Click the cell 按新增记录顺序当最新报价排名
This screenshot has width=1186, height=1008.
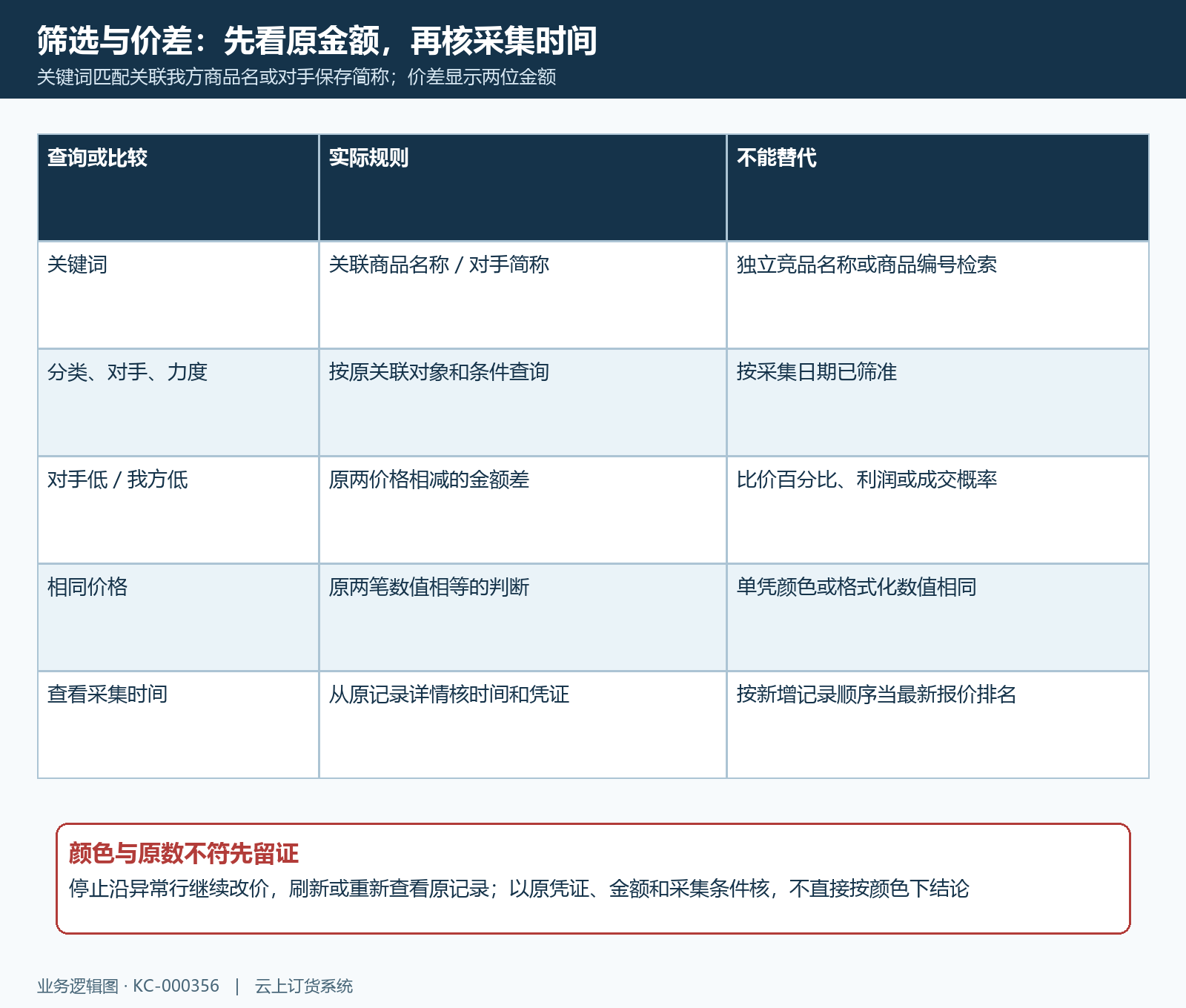tap(938, 725)
